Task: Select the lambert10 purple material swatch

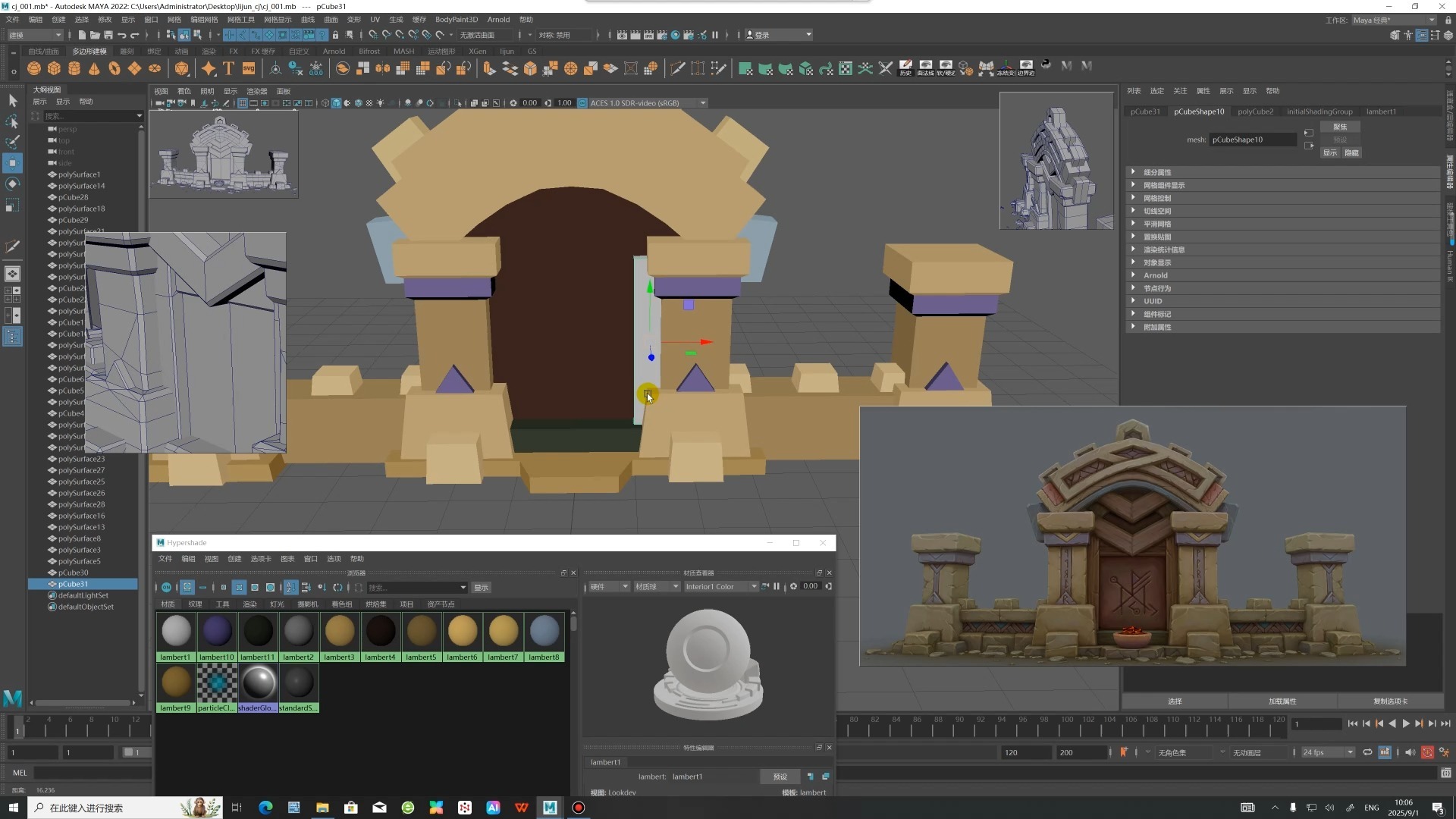Action: [217, 636]
